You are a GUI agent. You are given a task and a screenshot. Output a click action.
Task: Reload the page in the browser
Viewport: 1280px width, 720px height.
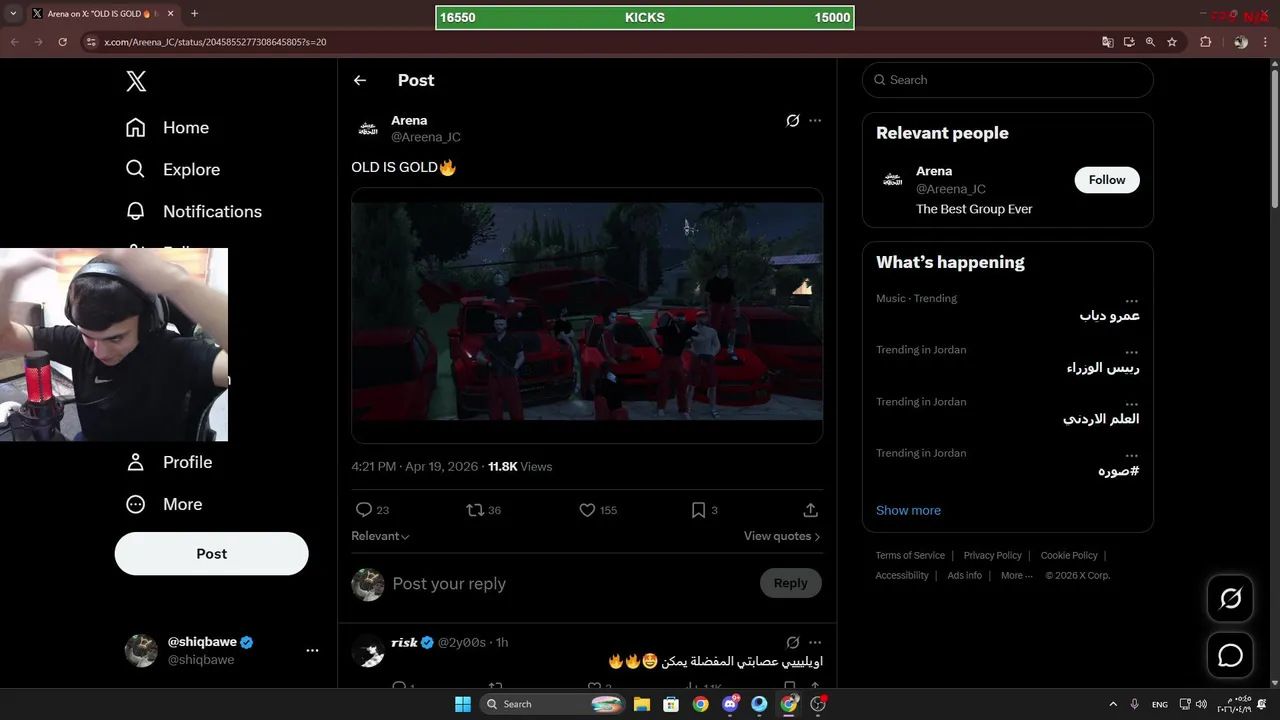pos(62,42)
